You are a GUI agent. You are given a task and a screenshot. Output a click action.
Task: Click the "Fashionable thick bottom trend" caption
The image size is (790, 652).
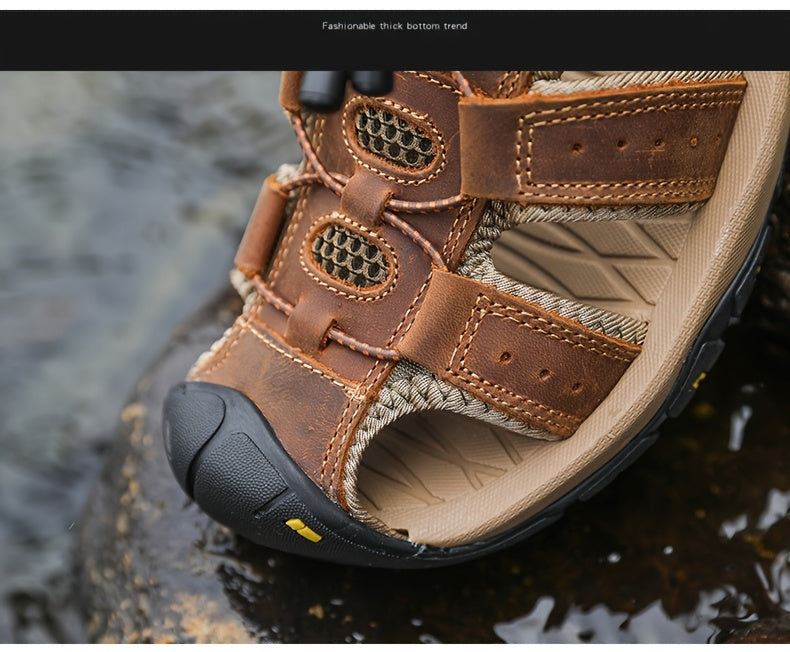coord(394,26)
